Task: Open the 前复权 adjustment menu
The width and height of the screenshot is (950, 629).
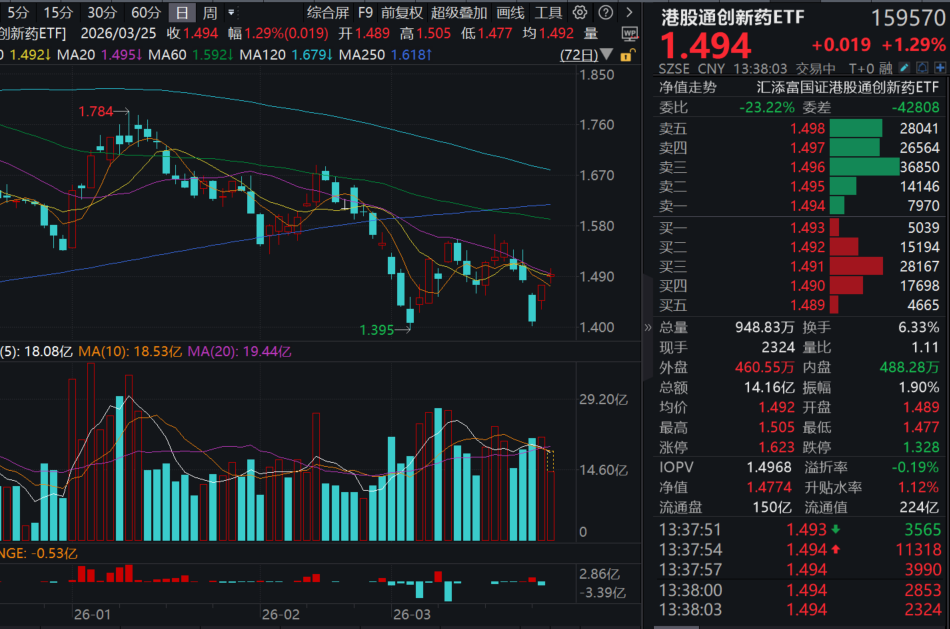Action: click(x=401, y=13)
